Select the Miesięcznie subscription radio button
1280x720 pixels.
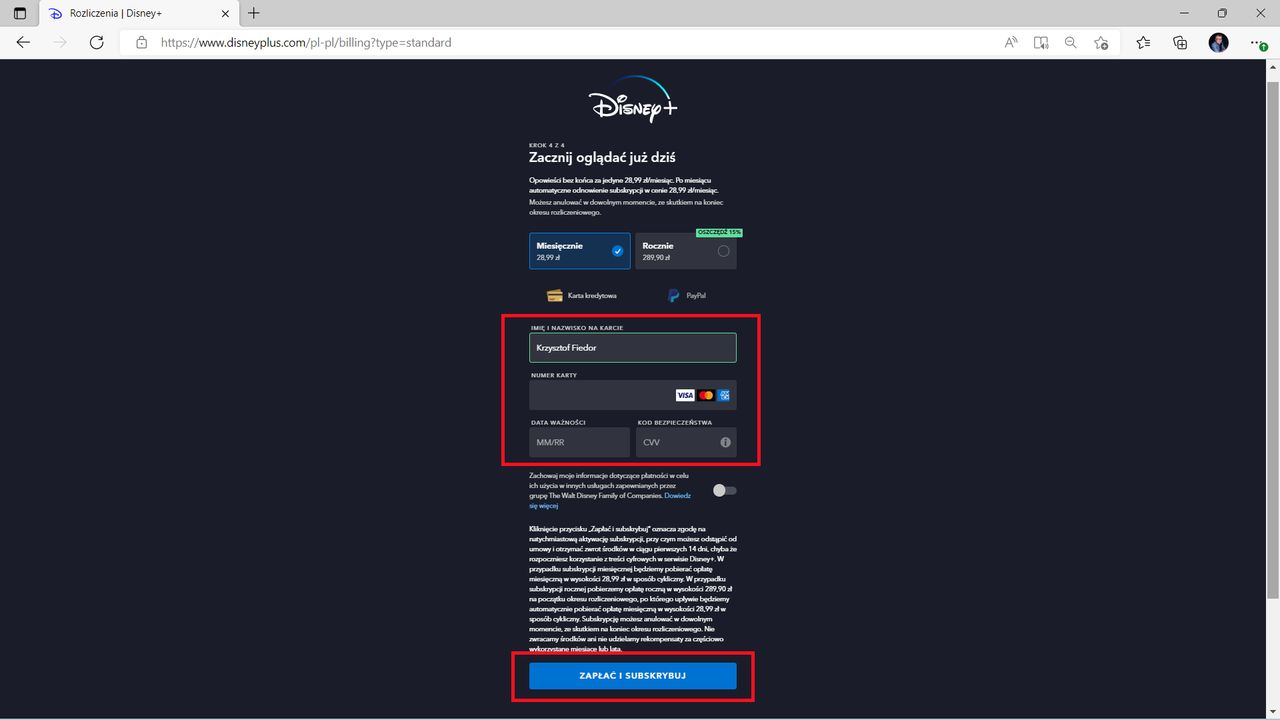point(620,251)
